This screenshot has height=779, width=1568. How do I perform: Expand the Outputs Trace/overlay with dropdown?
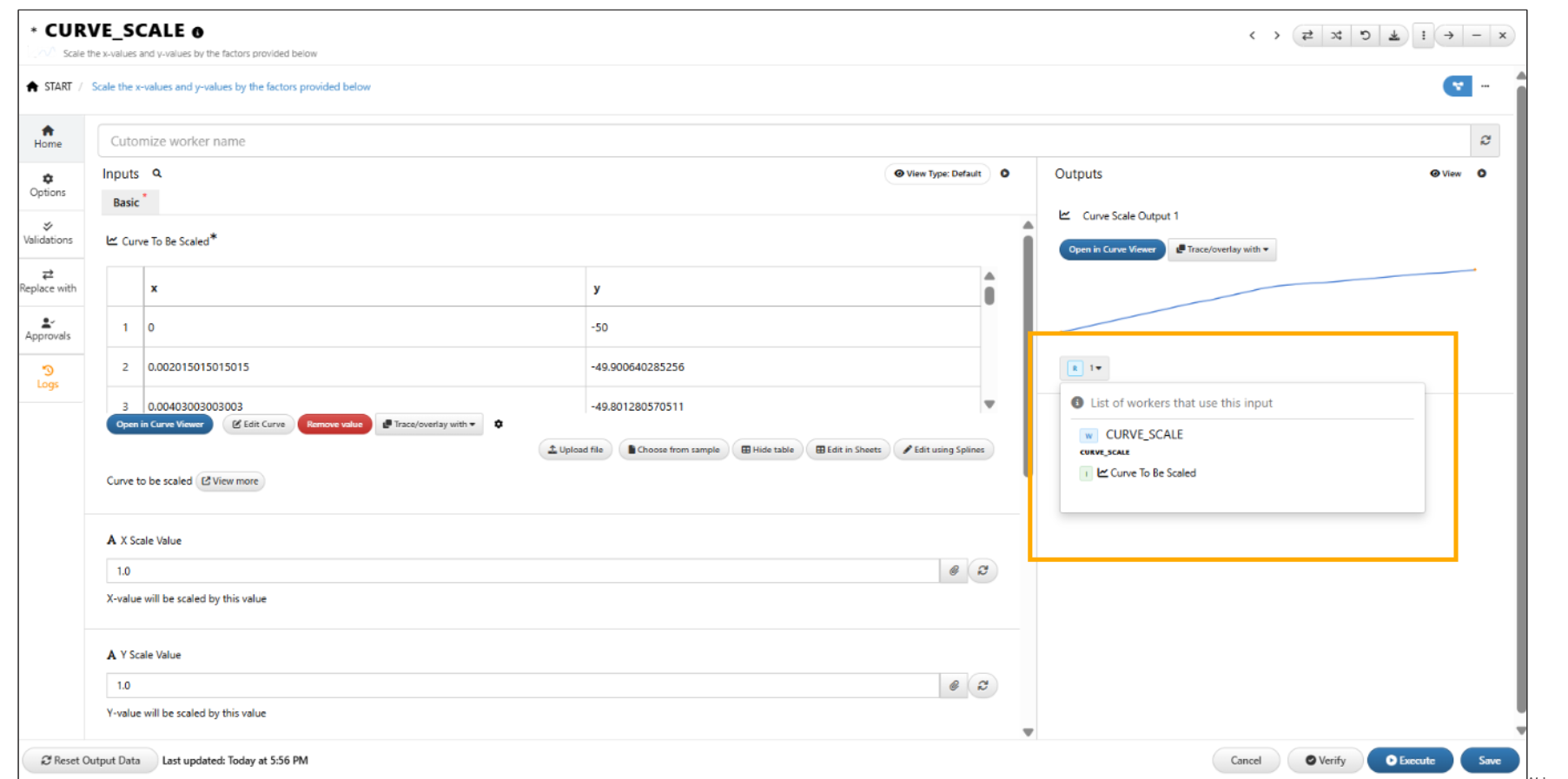click(1221, 249)
